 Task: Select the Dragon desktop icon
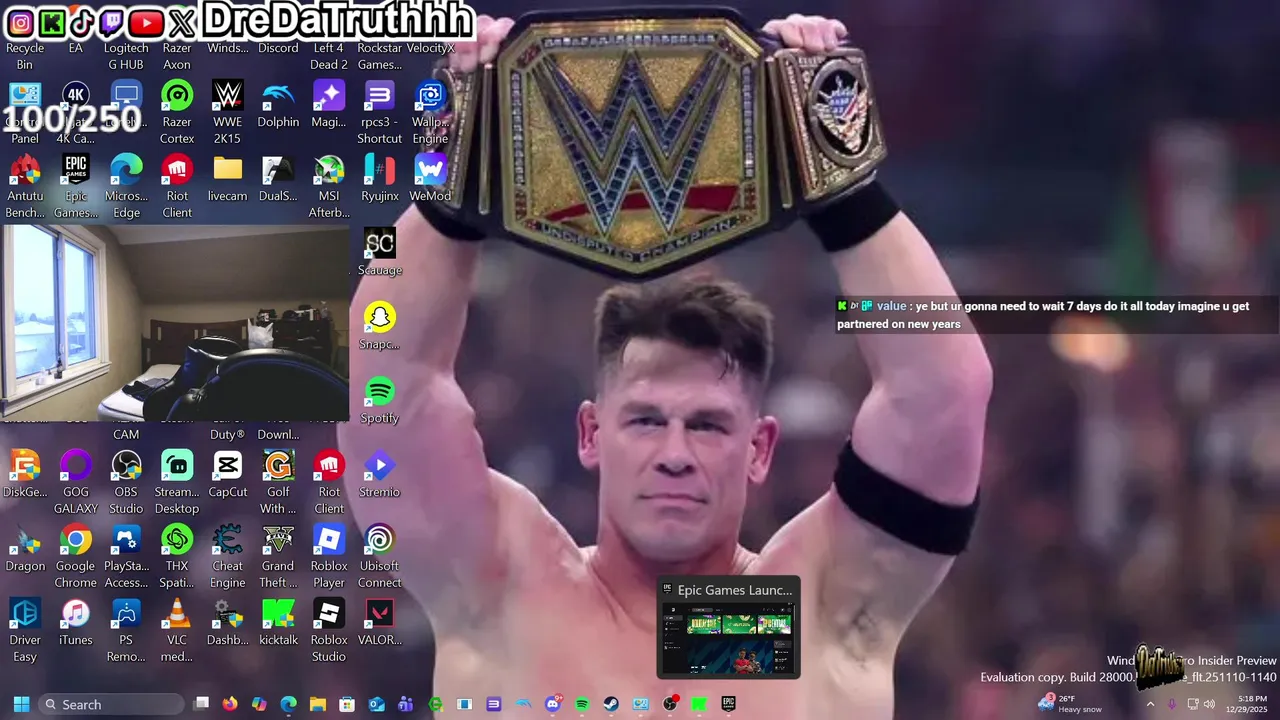(x=25, y=548)
